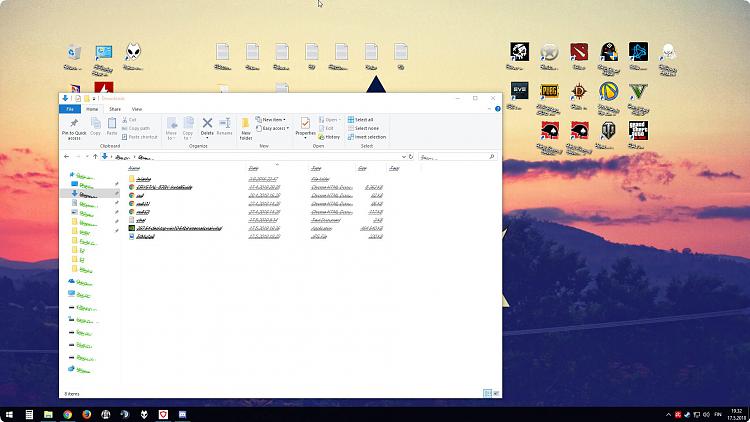Navigate back in File Explorer
The height and width of the screenshot is (422, 750).
tap(66, 156)
